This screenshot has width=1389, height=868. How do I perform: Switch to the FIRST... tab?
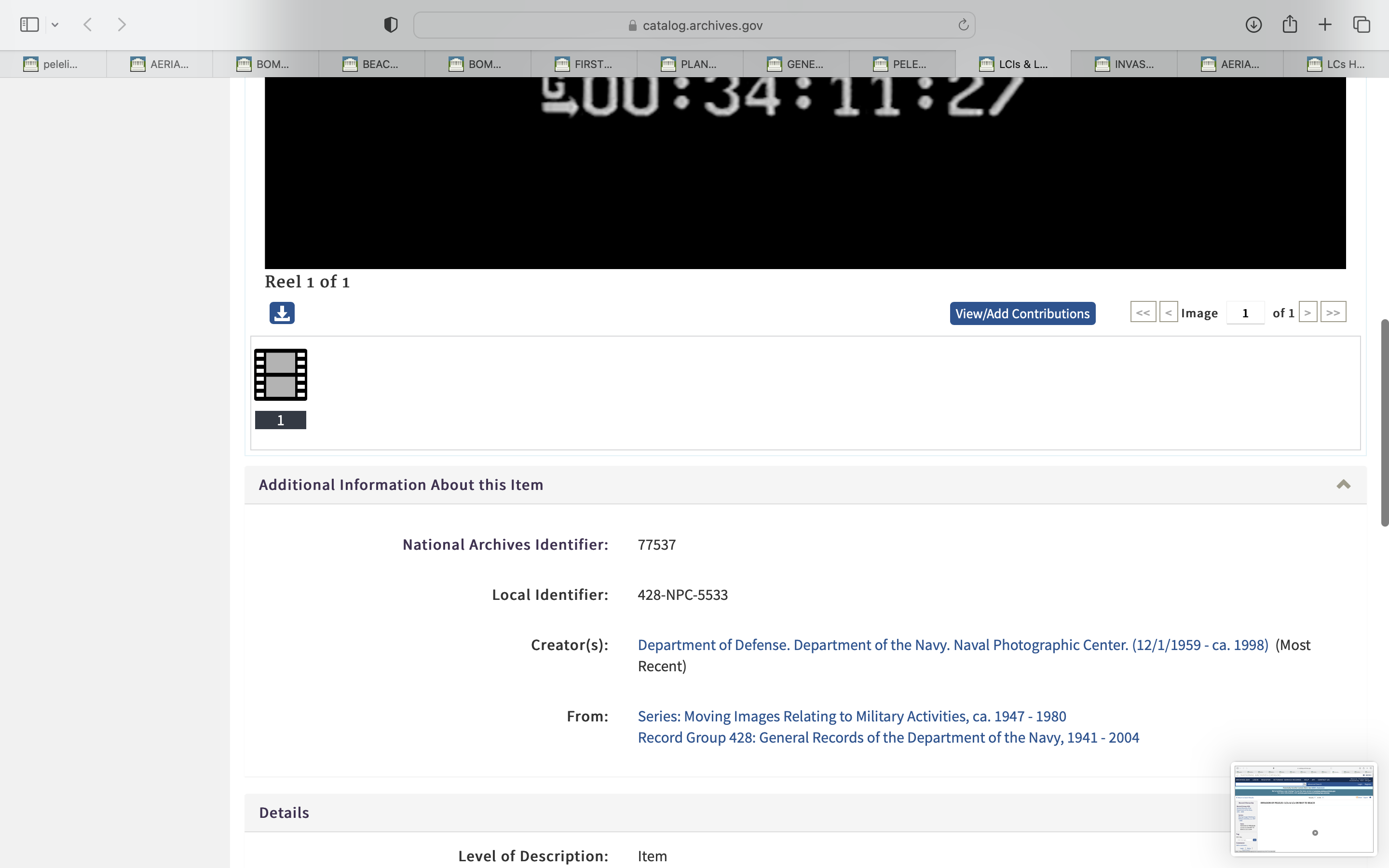[584, 64]
